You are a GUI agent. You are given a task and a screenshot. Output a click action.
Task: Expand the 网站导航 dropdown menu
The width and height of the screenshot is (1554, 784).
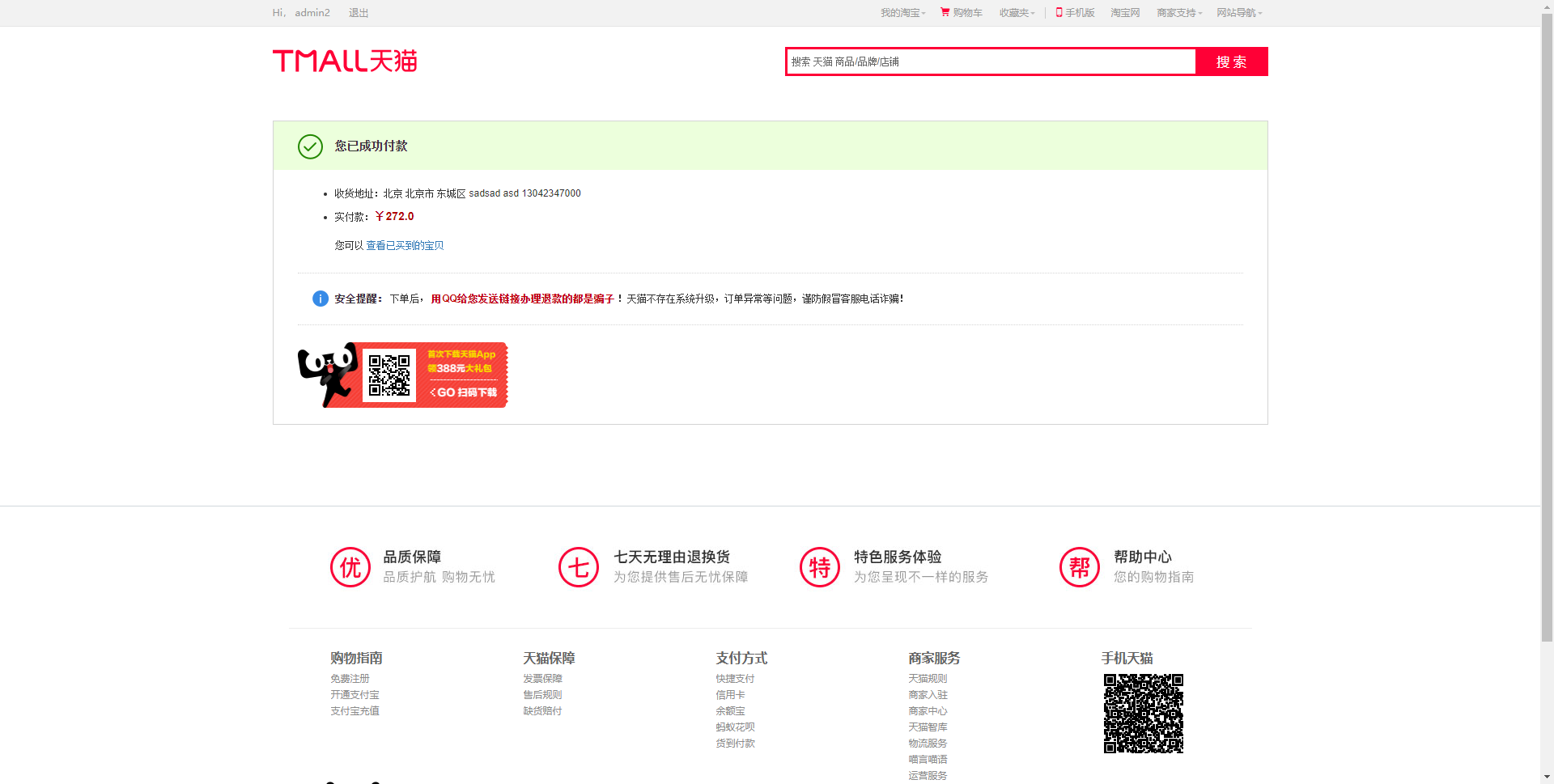click(x=1239, y=12)
